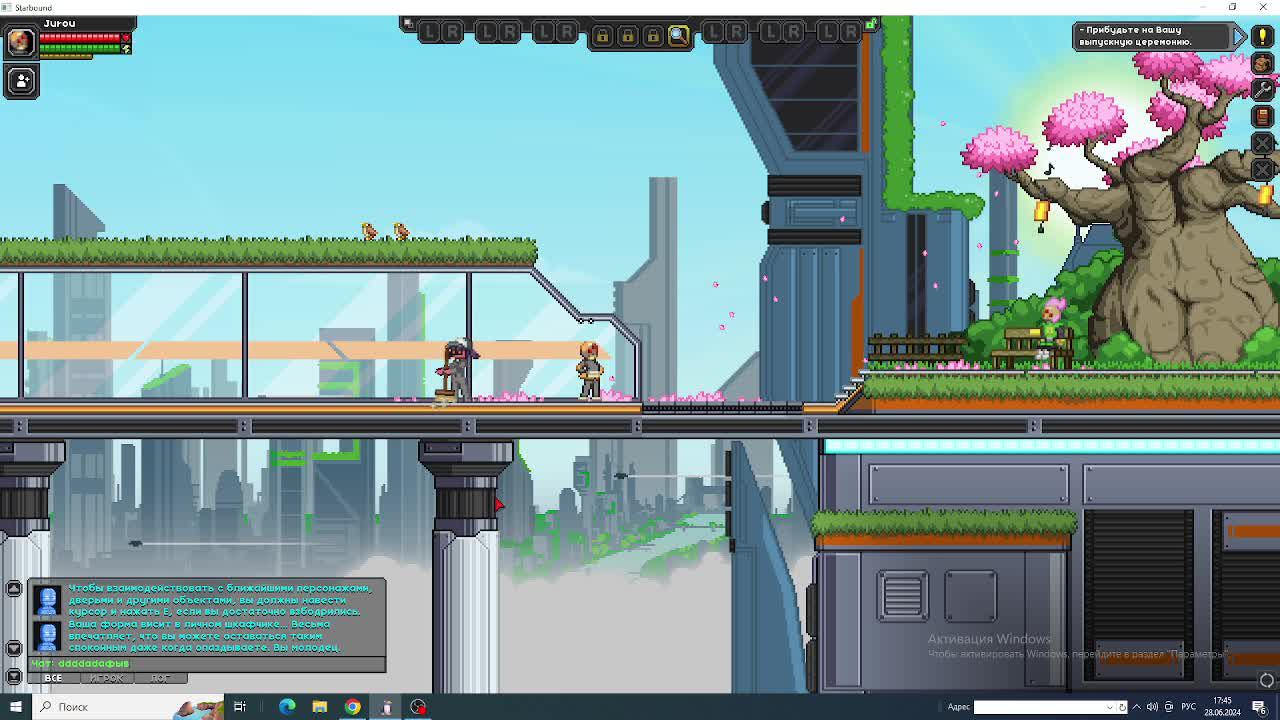This screenshot has height=720, width=1280.
Task: Select first hotbar slot left hand L
Action: click(x=430, y=32)
